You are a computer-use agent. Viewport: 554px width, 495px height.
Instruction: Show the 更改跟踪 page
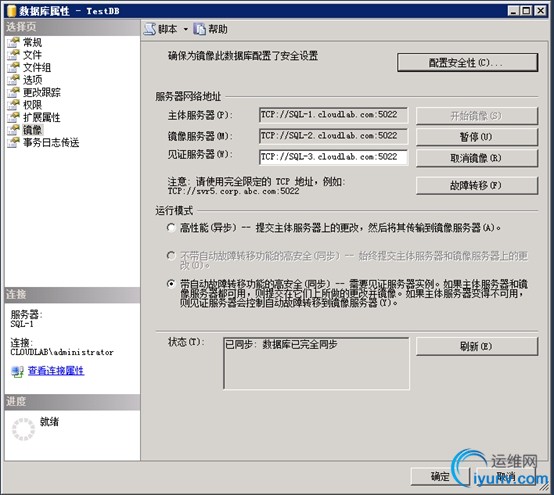coord(42,92)
